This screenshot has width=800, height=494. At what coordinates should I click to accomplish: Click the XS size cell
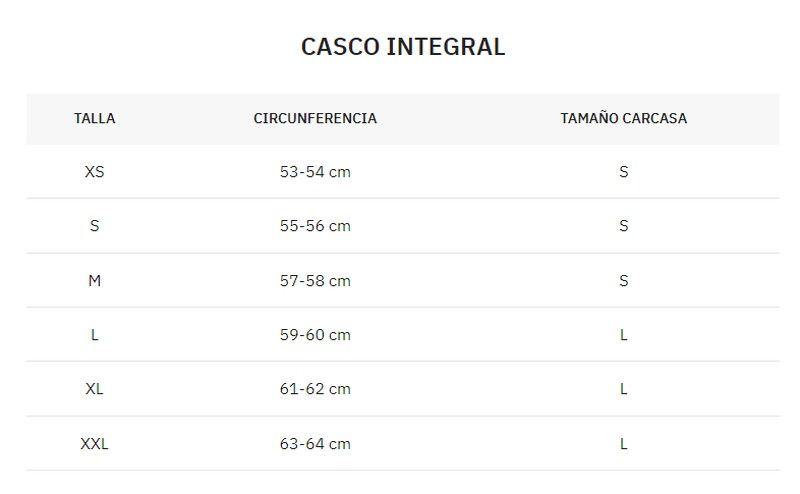(x=94, y=172)
